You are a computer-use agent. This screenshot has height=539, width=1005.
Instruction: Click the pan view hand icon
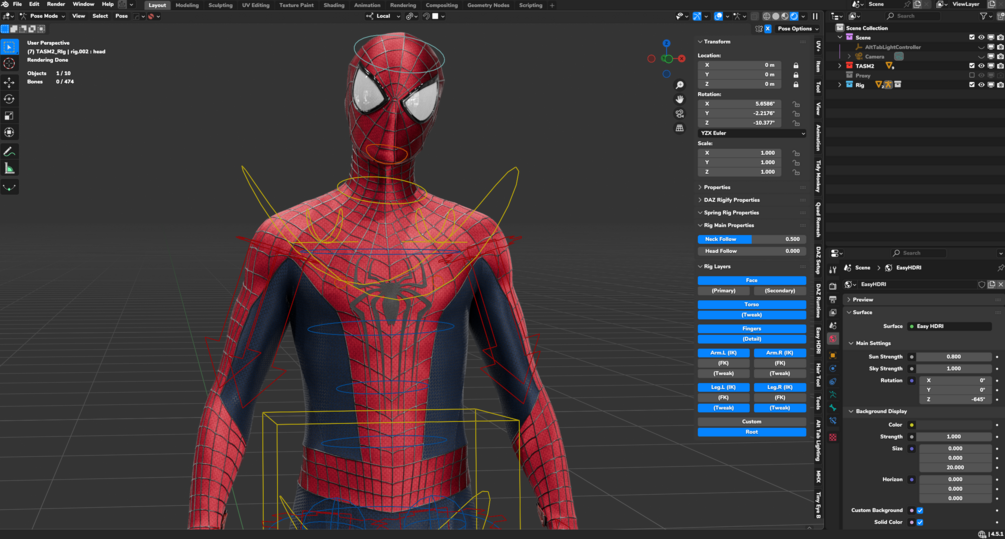coord(680,99)
